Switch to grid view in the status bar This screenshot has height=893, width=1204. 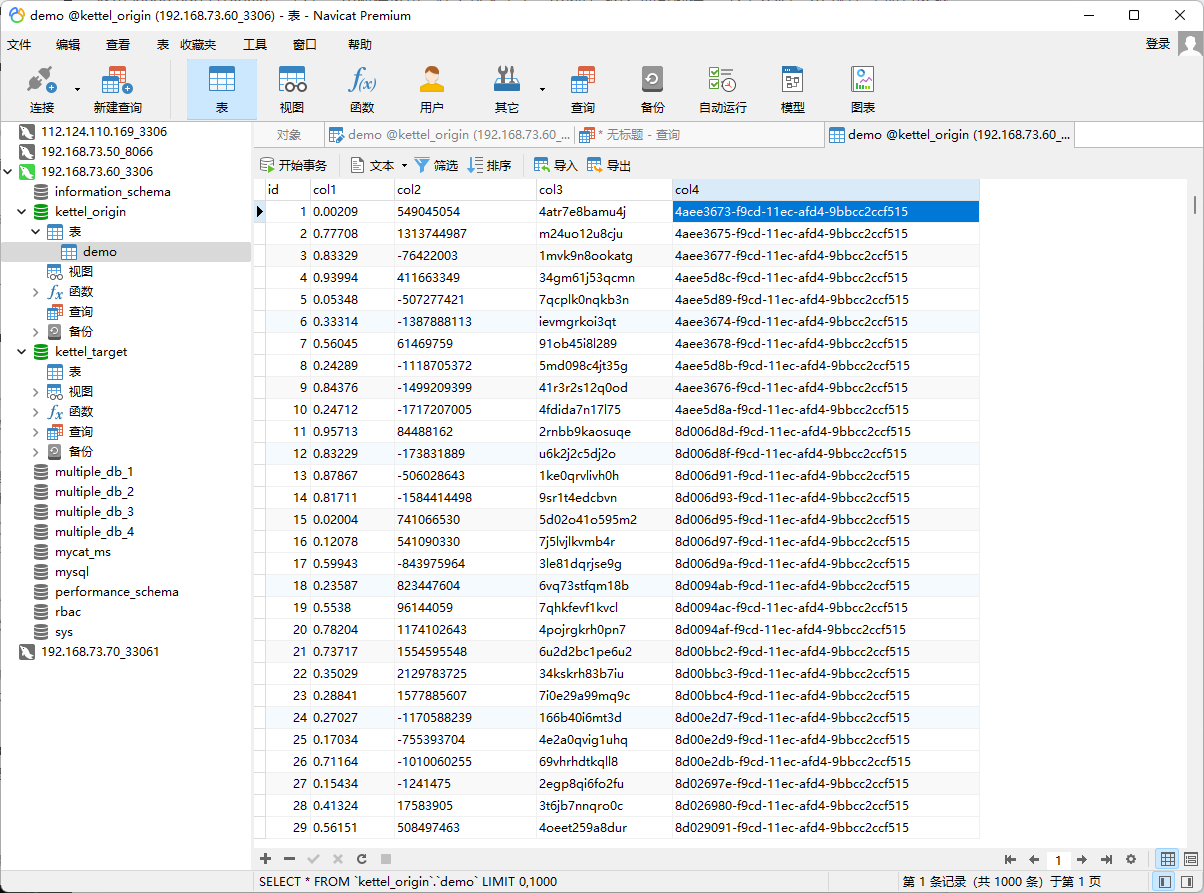(1167, 859)
